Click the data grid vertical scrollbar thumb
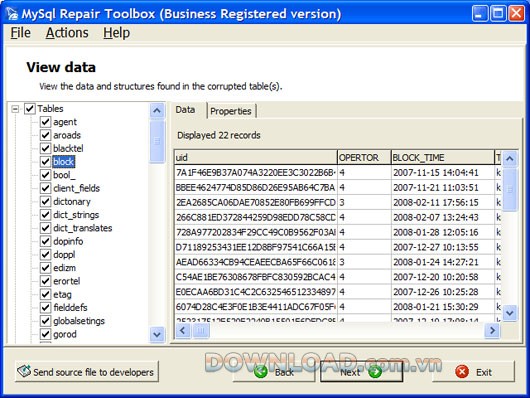The image size is (530, 398). coord(510,189)
